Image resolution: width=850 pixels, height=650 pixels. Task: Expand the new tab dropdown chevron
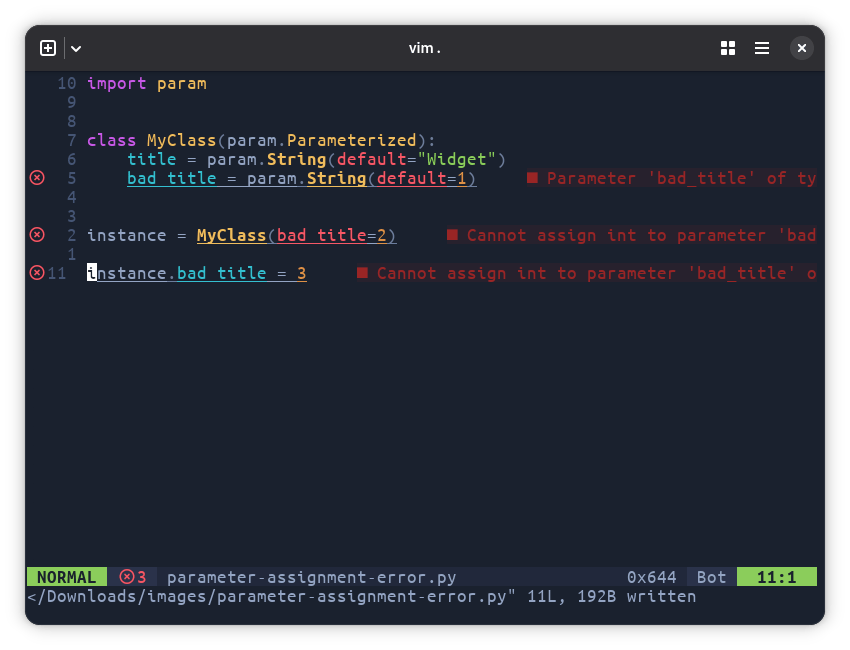pyautogui.click(x=76, y=49)
